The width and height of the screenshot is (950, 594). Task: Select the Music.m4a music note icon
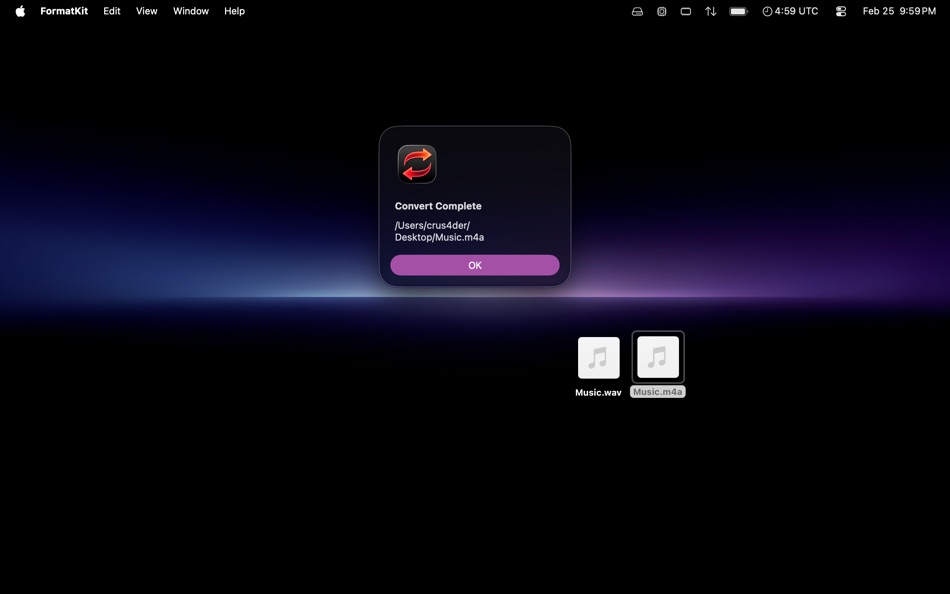657,357
